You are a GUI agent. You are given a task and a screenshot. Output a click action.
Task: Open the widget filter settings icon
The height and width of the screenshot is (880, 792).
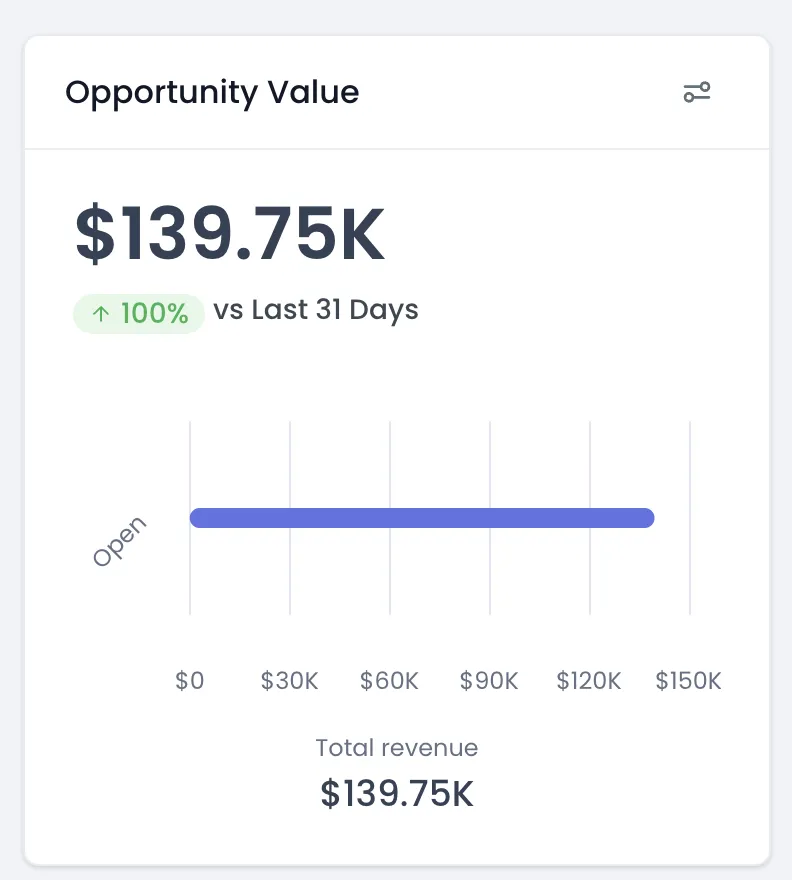[697, 93]
